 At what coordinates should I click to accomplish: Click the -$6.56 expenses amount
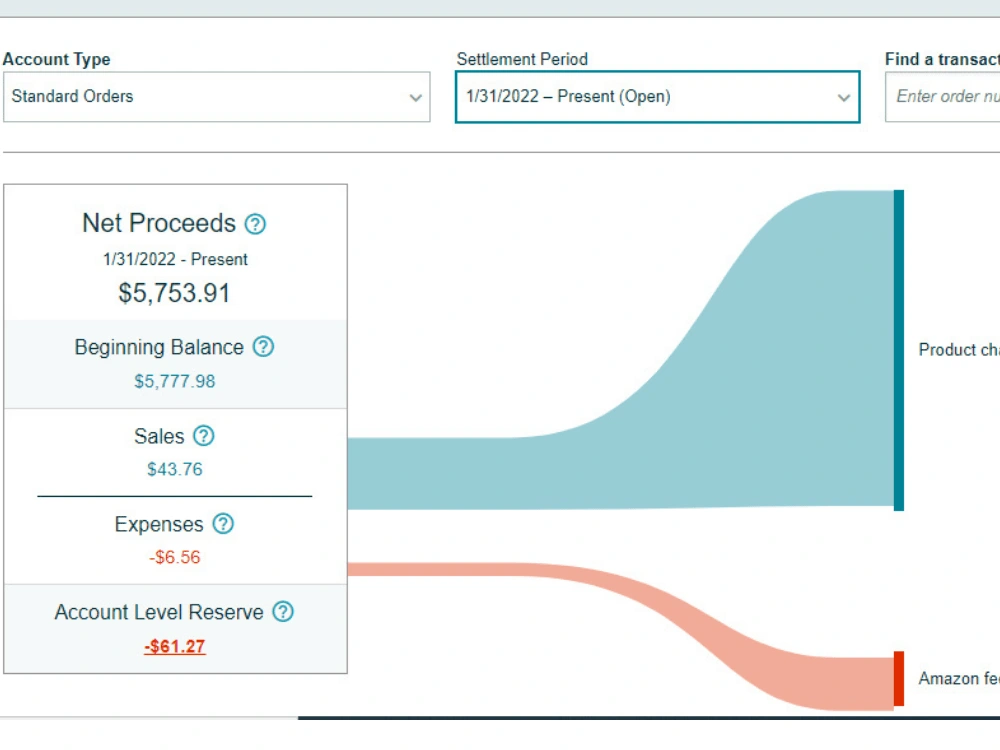coord(175,557)
